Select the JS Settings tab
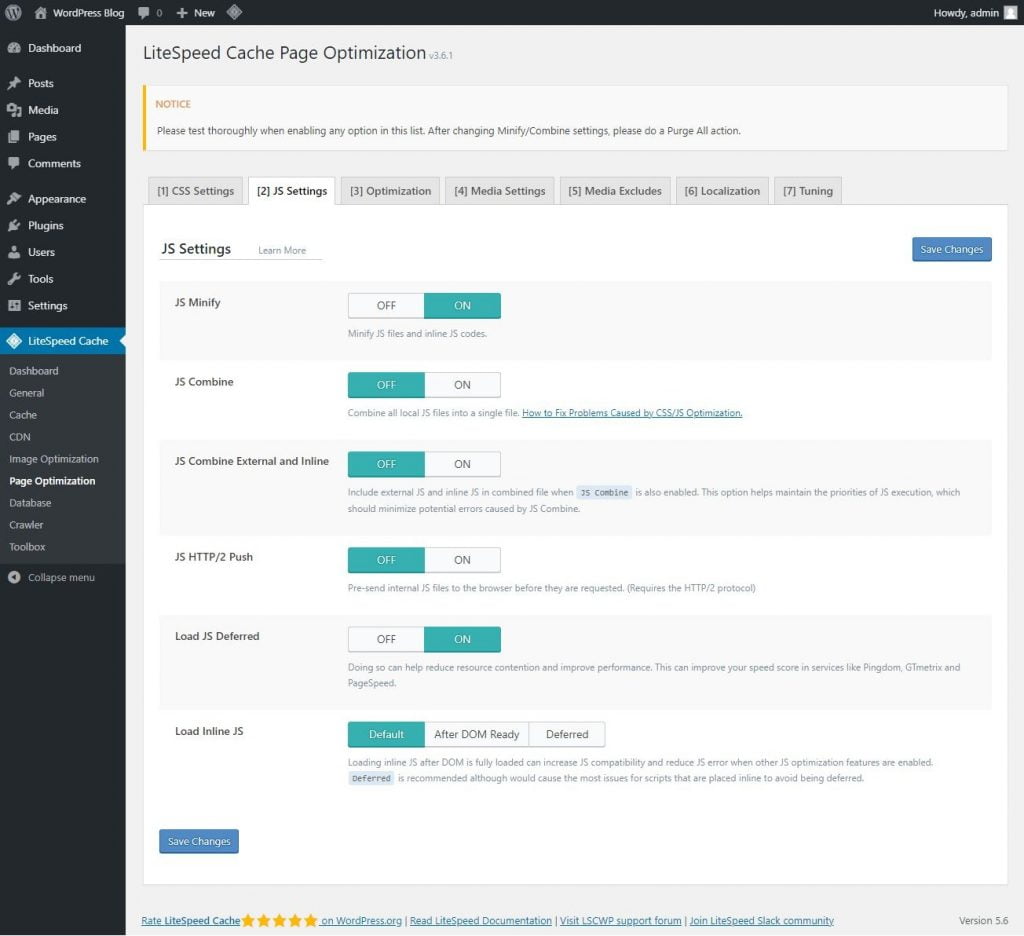 pyautogui.click(x=292, y=191)
